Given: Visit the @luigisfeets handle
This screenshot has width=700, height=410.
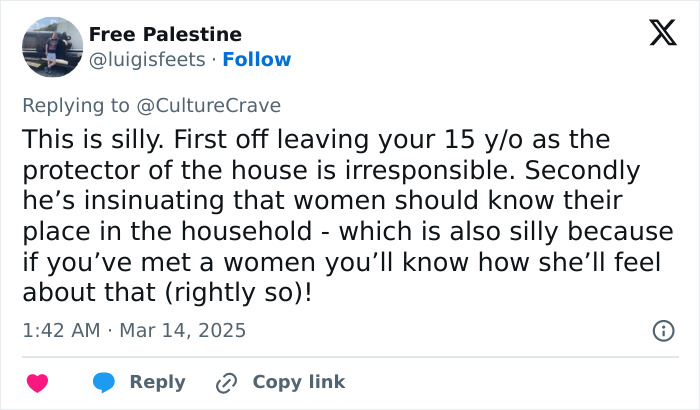Looking at the screenshot, I should [x=150, y=59].
